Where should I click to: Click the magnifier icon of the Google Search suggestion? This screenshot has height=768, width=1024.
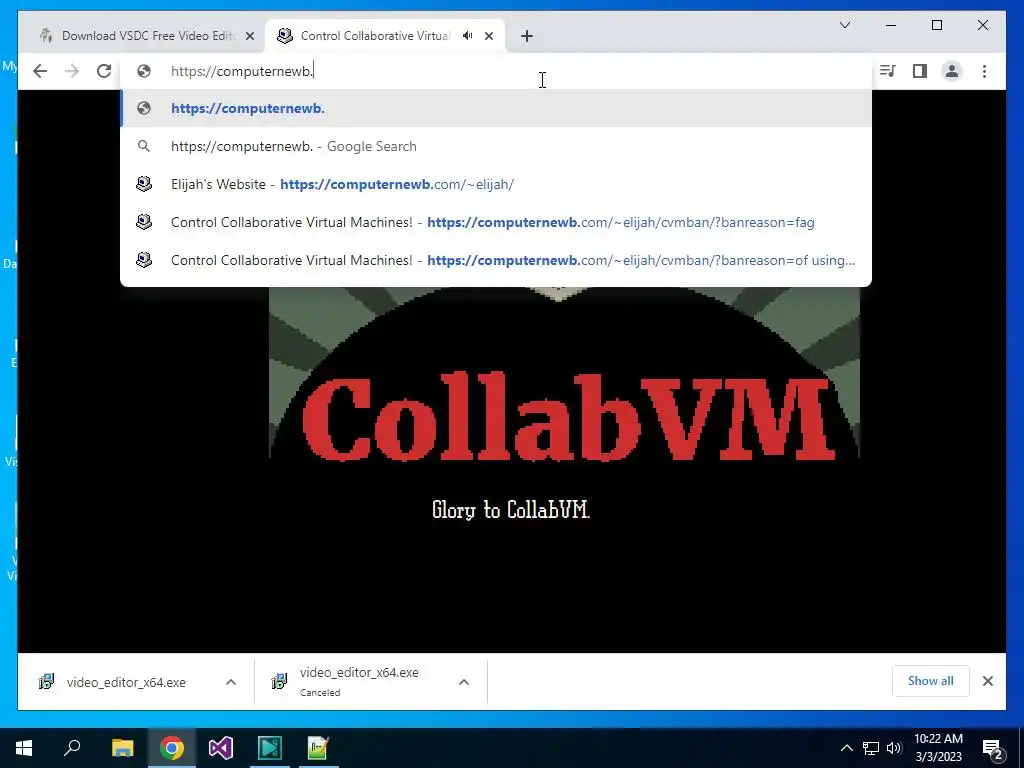point(144,146)
